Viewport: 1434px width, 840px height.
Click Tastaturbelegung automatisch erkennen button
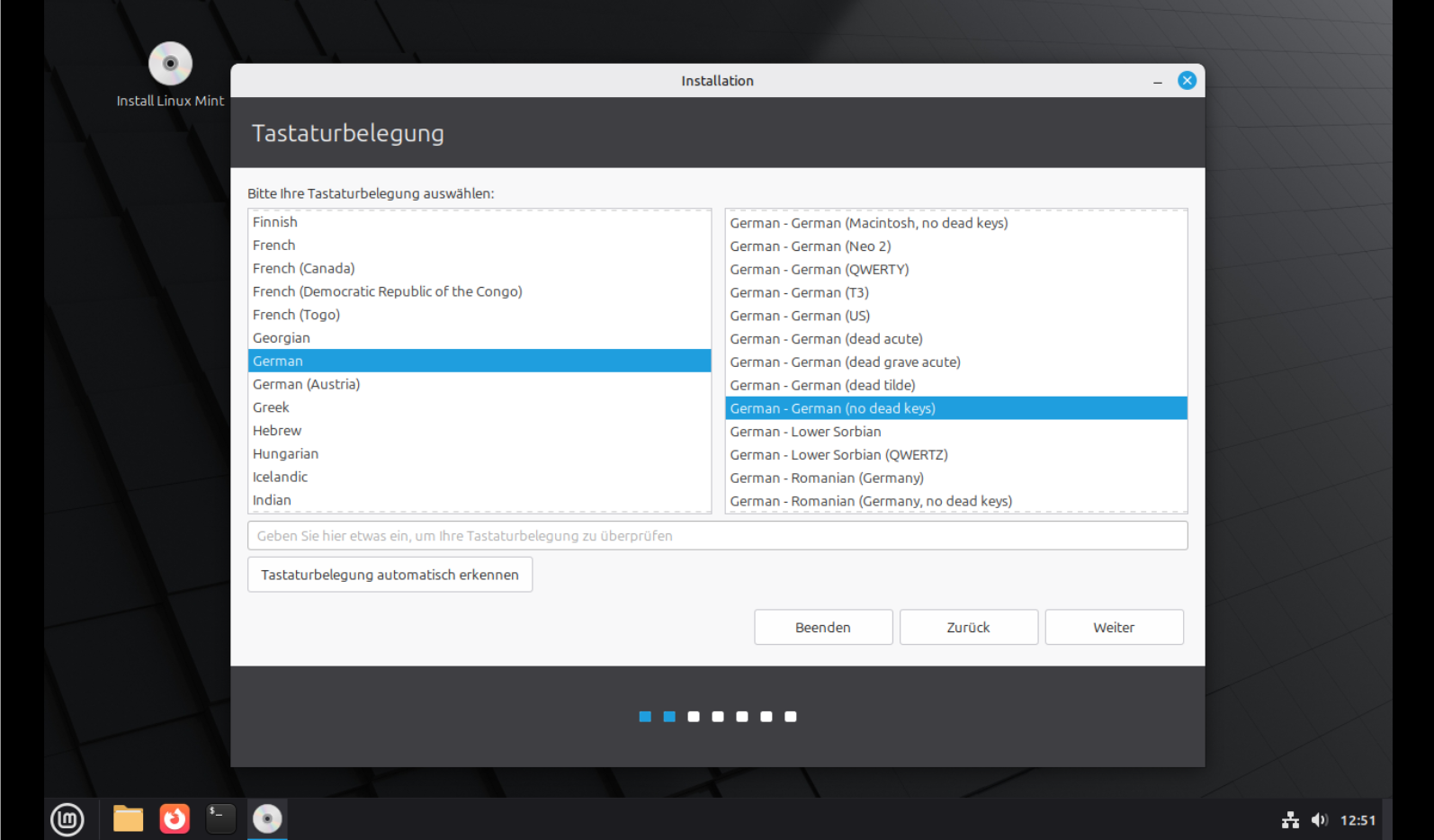pyautogui.click(x=390, y=575)
